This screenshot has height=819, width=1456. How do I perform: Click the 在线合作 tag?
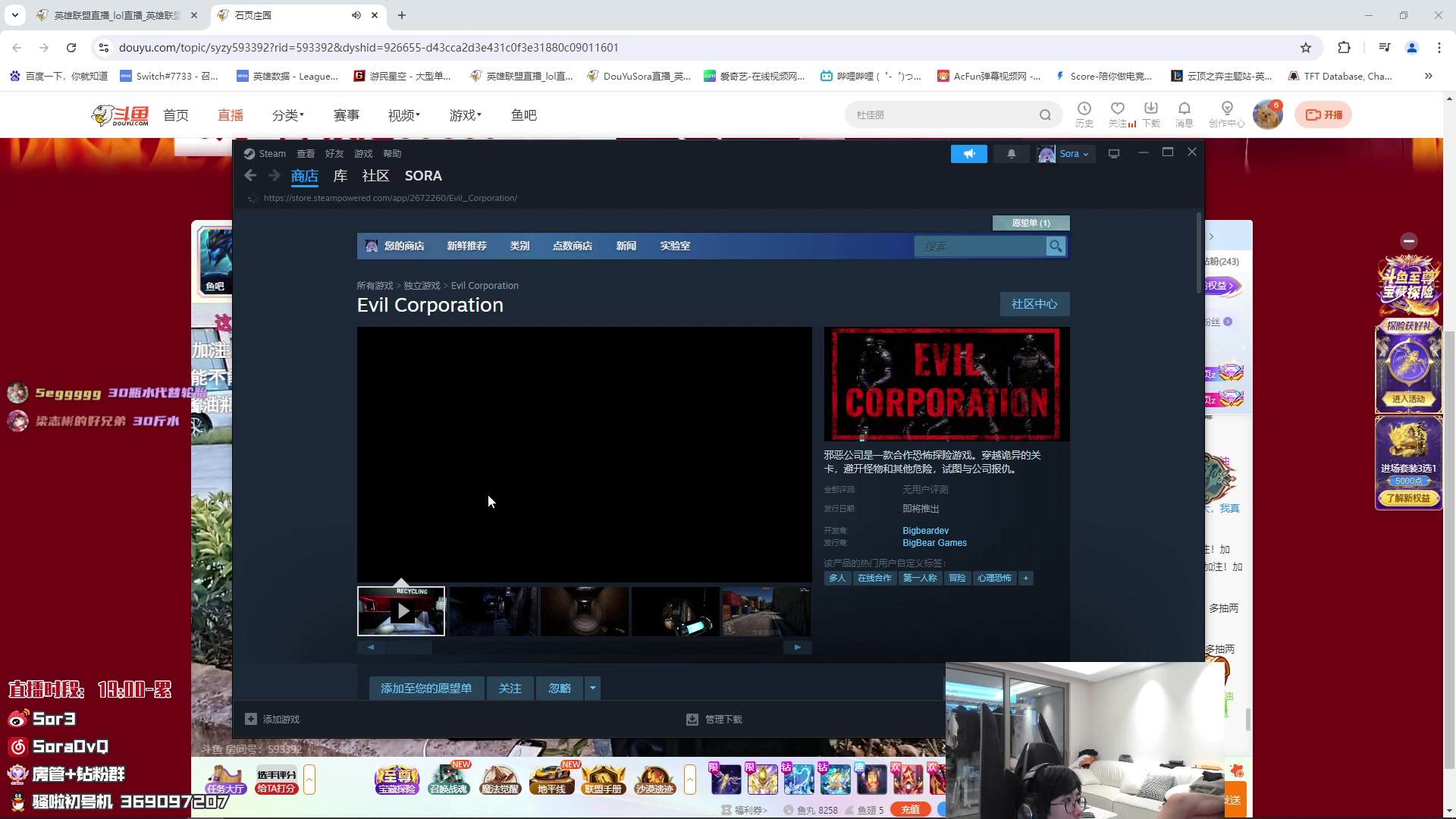874,579
